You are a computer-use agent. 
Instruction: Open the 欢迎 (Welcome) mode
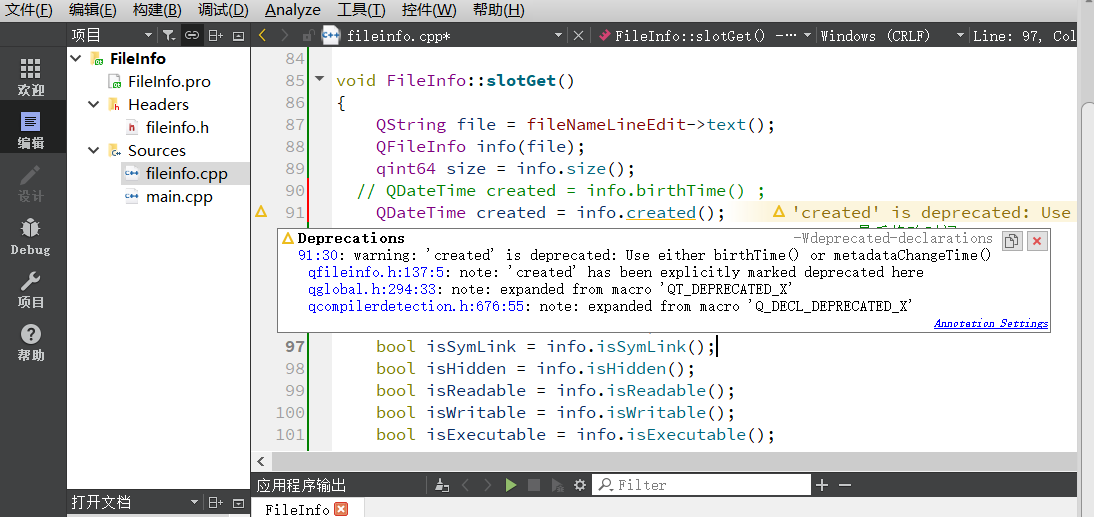pyautogui.click(x=31, y=77)
